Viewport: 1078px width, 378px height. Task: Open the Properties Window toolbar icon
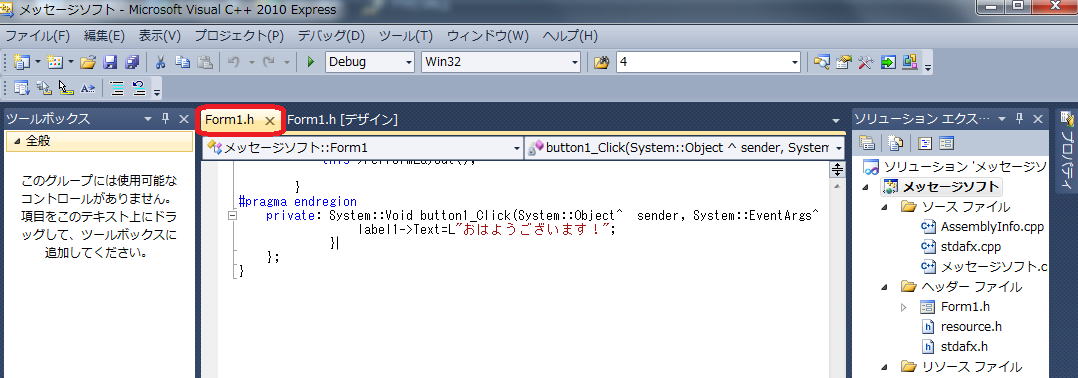tap(844, 63)
